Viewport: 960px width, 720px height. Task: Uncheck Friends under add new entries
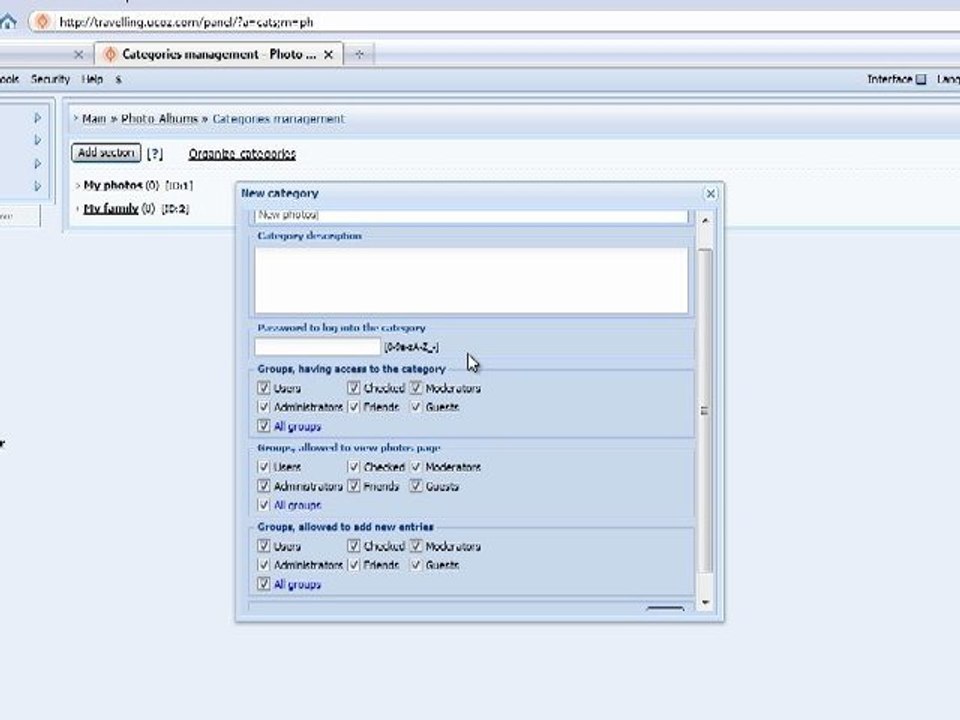[x=353, y=564]
